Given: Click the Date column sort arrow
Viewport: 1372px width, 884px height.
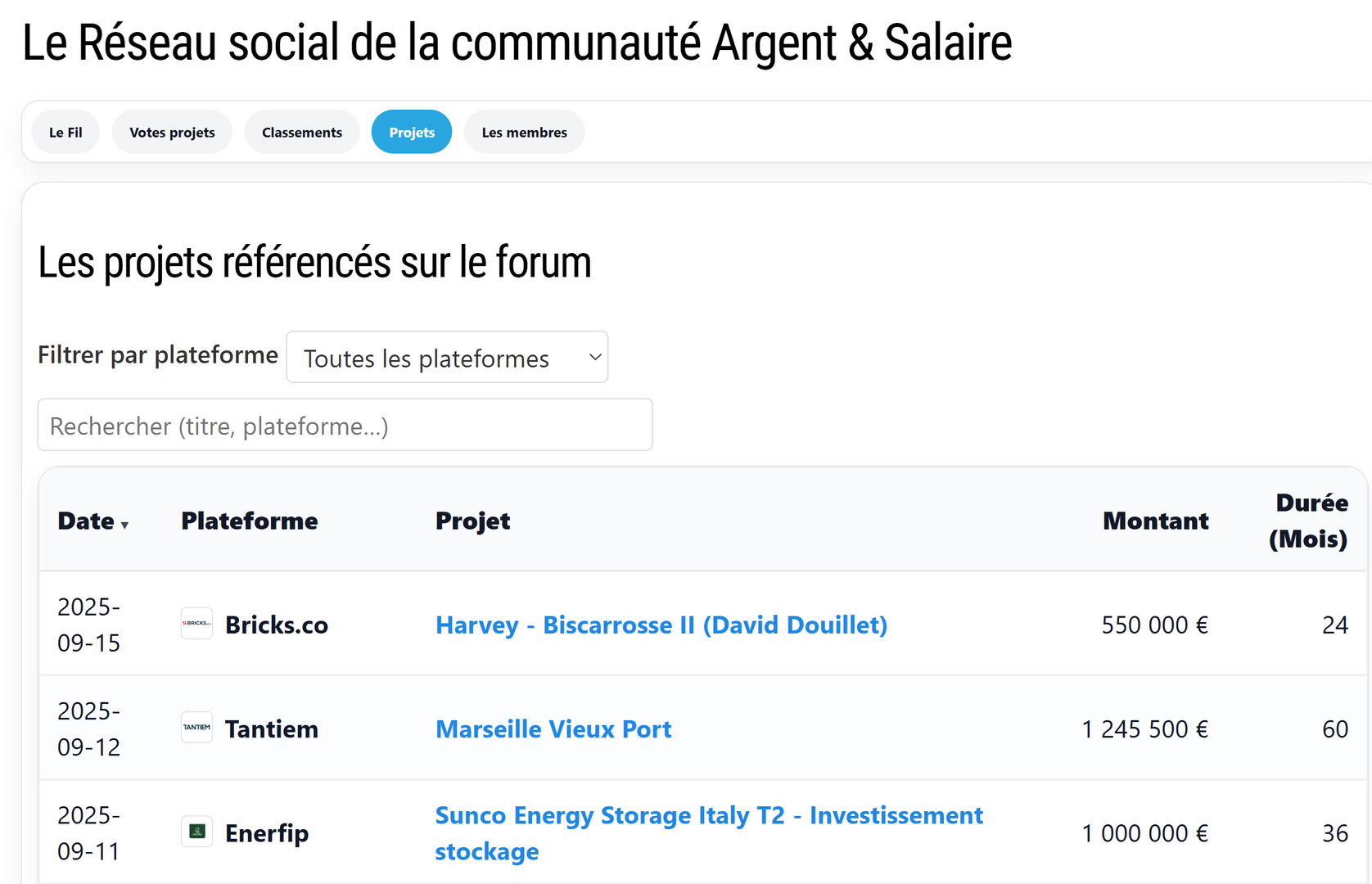Looking at the screenshot, I should (124, 525).
